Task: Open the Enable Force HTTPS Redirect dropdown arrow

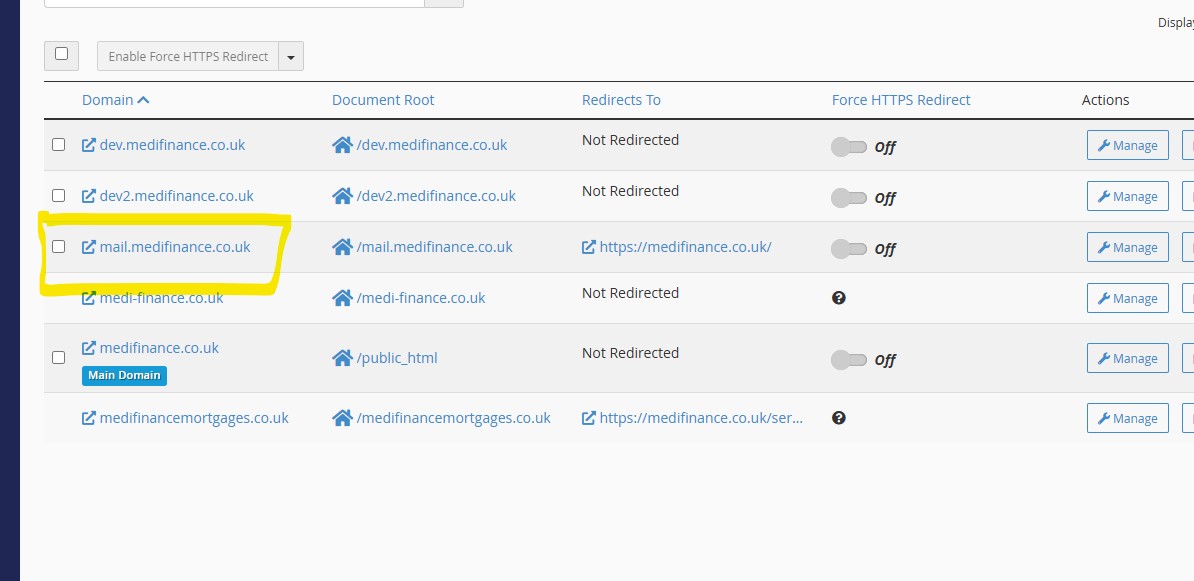Action: click(290, 55)
